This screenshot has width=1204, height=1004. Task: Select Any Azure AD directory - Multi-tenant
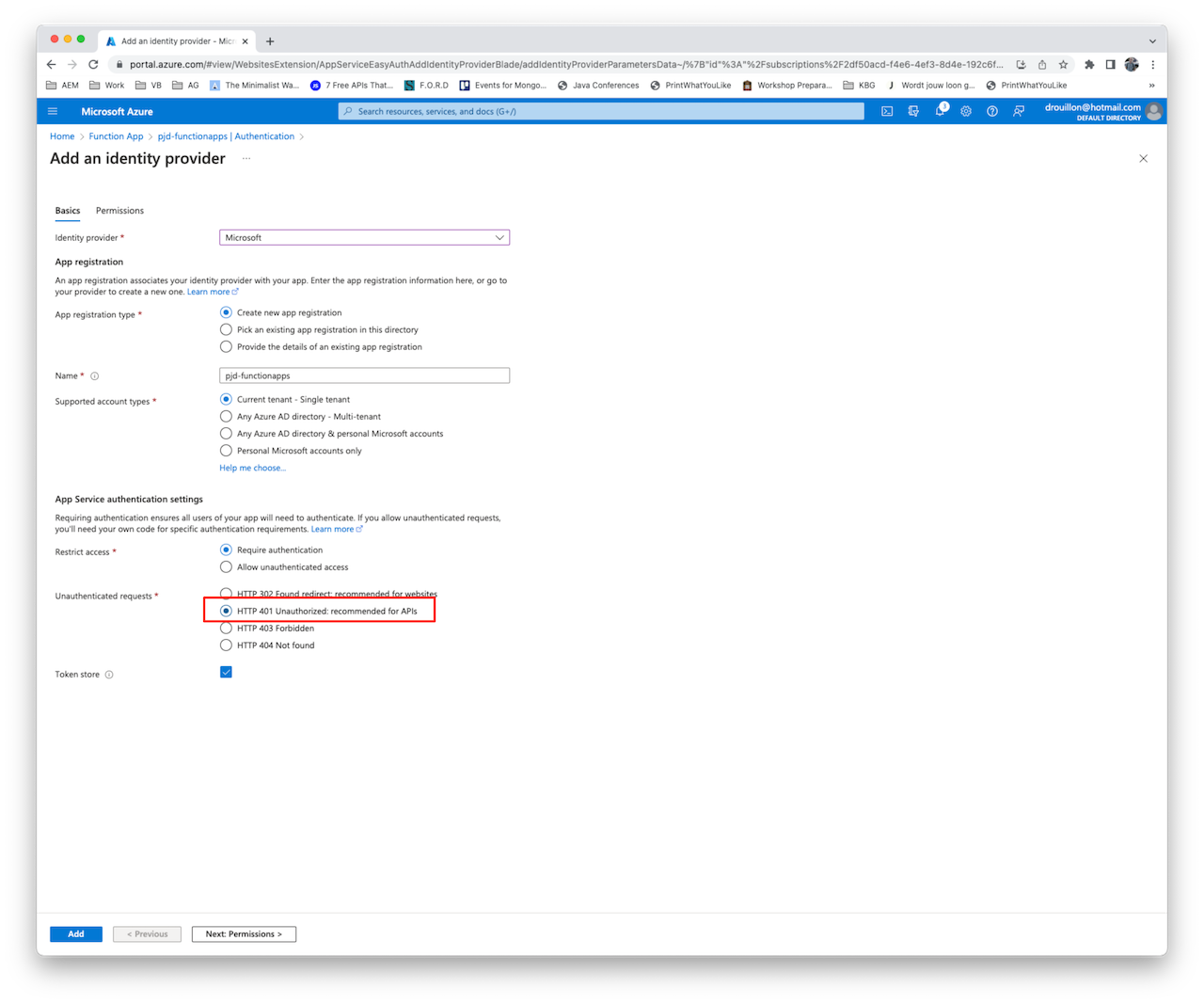click(226, 416)
